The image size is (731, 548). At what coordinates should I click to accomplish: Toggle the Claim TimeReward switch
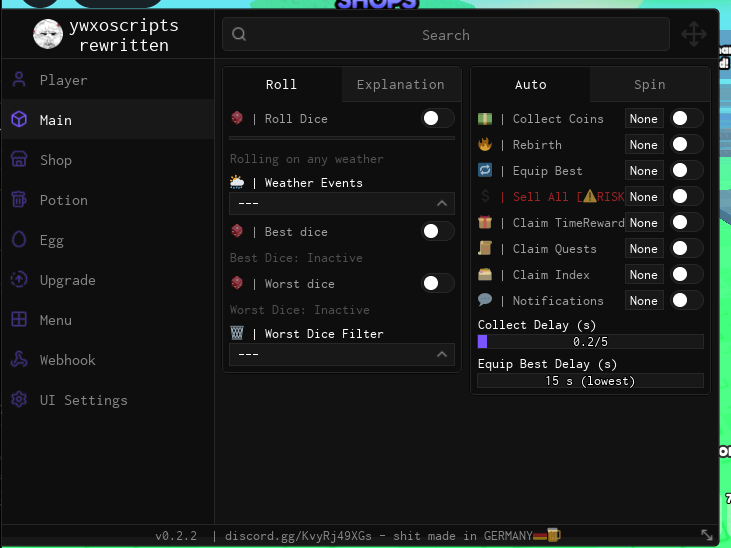687,222
